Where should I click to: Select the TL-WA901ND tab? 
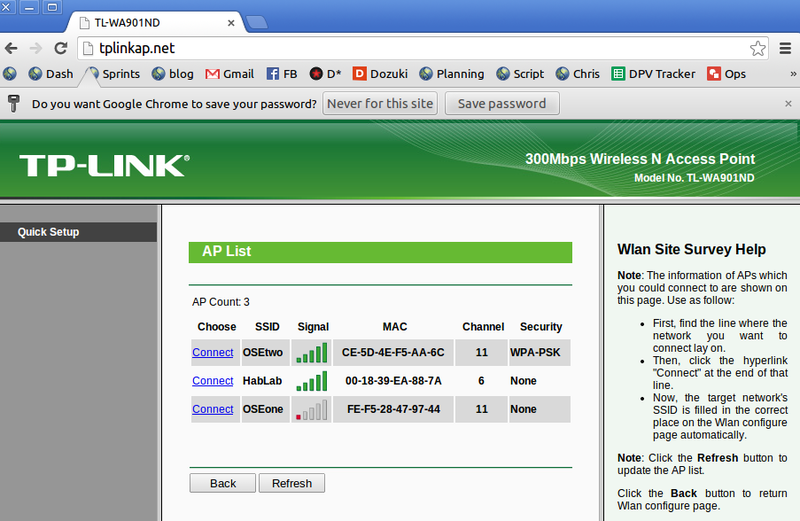(x=156, y=22)
